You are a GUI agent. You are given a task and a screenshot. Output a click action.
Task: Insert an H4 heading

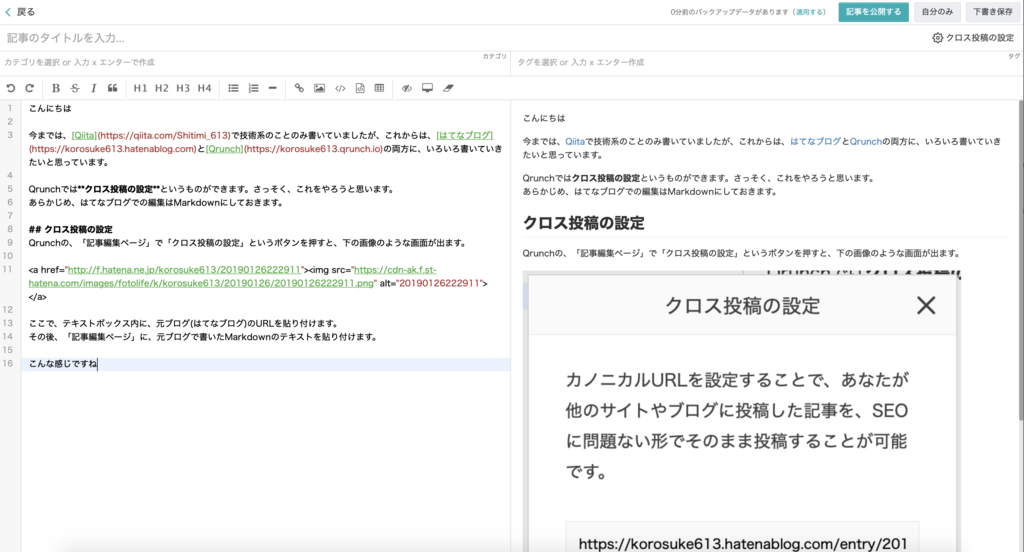(204, 88)
